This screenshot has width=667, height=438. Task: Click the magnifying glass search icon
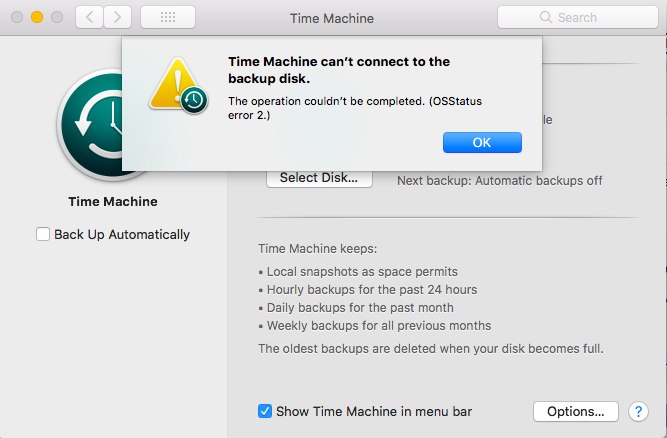(x=545, y=17)
